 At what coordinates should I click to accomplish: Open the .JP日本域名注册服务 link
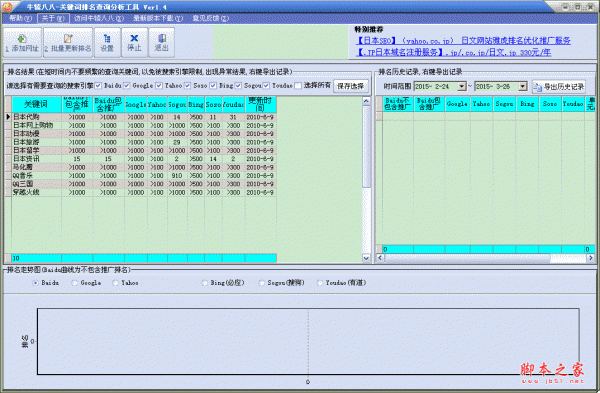pos(453,52)
